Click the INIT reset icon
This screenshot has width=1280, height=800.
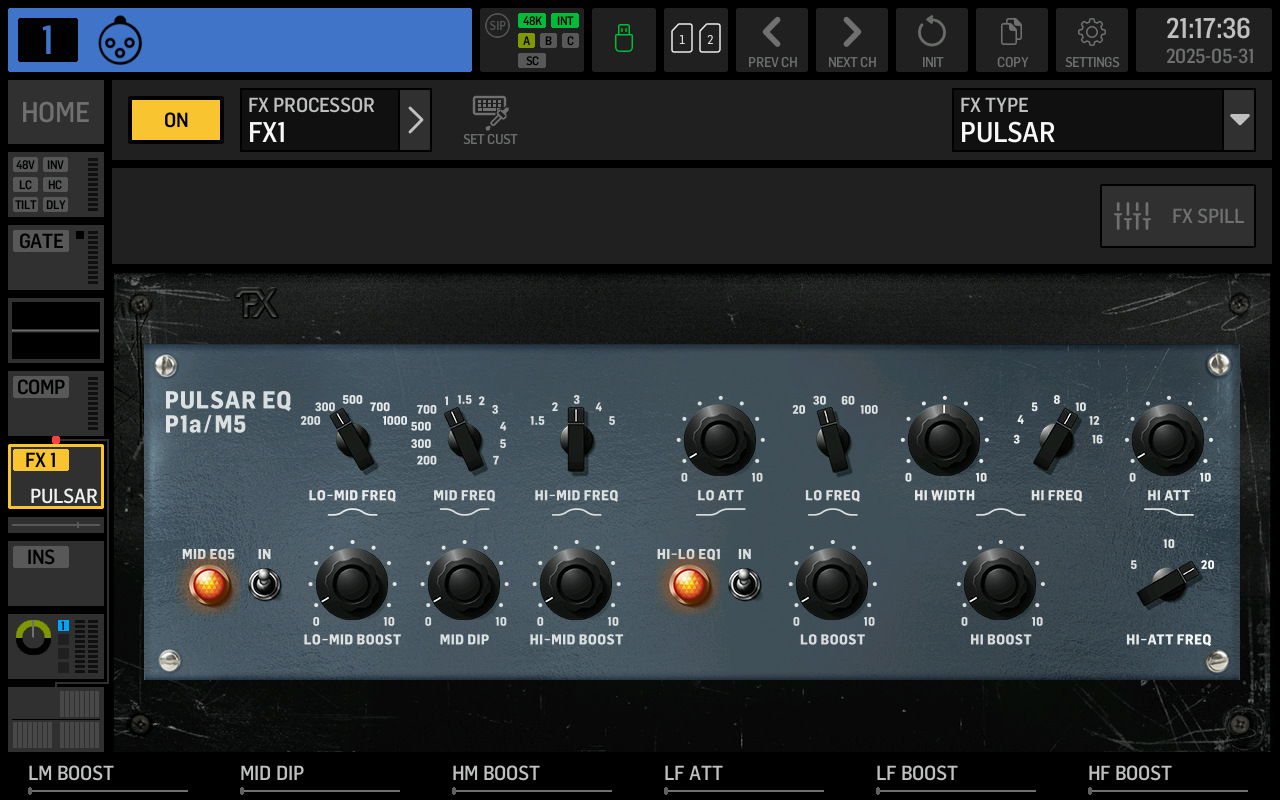931,40
